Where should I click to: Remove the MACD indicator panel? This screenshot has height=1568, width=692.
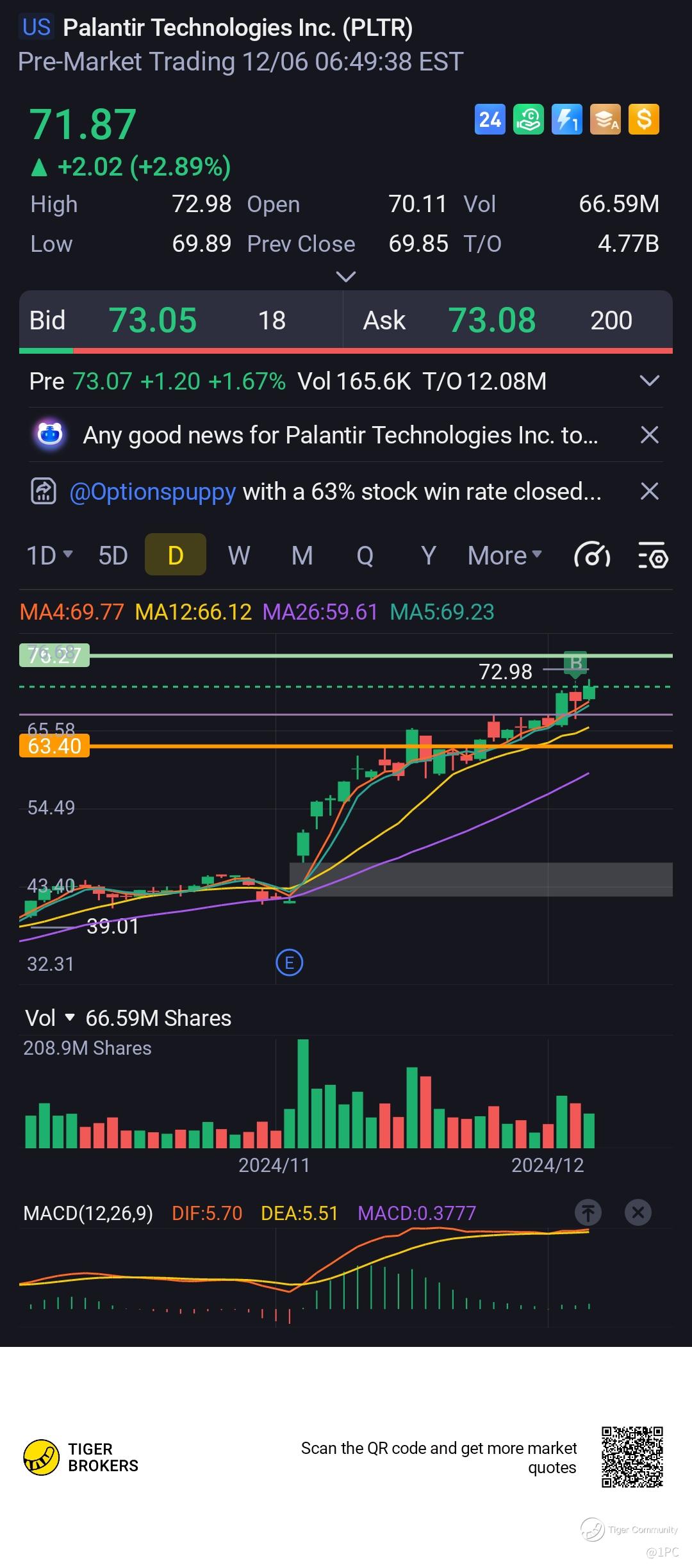638,1212
